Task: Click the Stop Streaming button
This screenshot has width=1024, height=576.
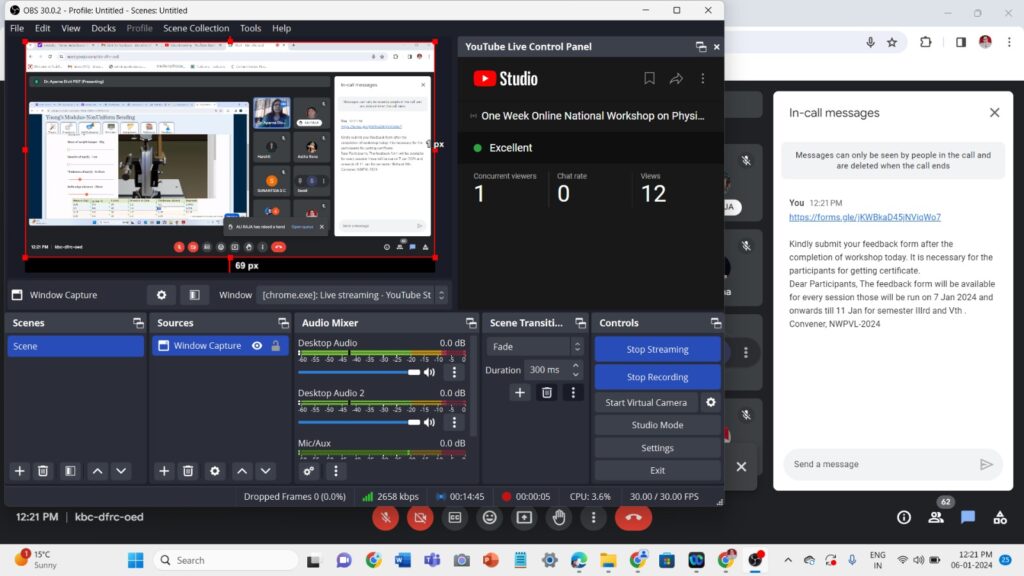Action: coord(657,349)
